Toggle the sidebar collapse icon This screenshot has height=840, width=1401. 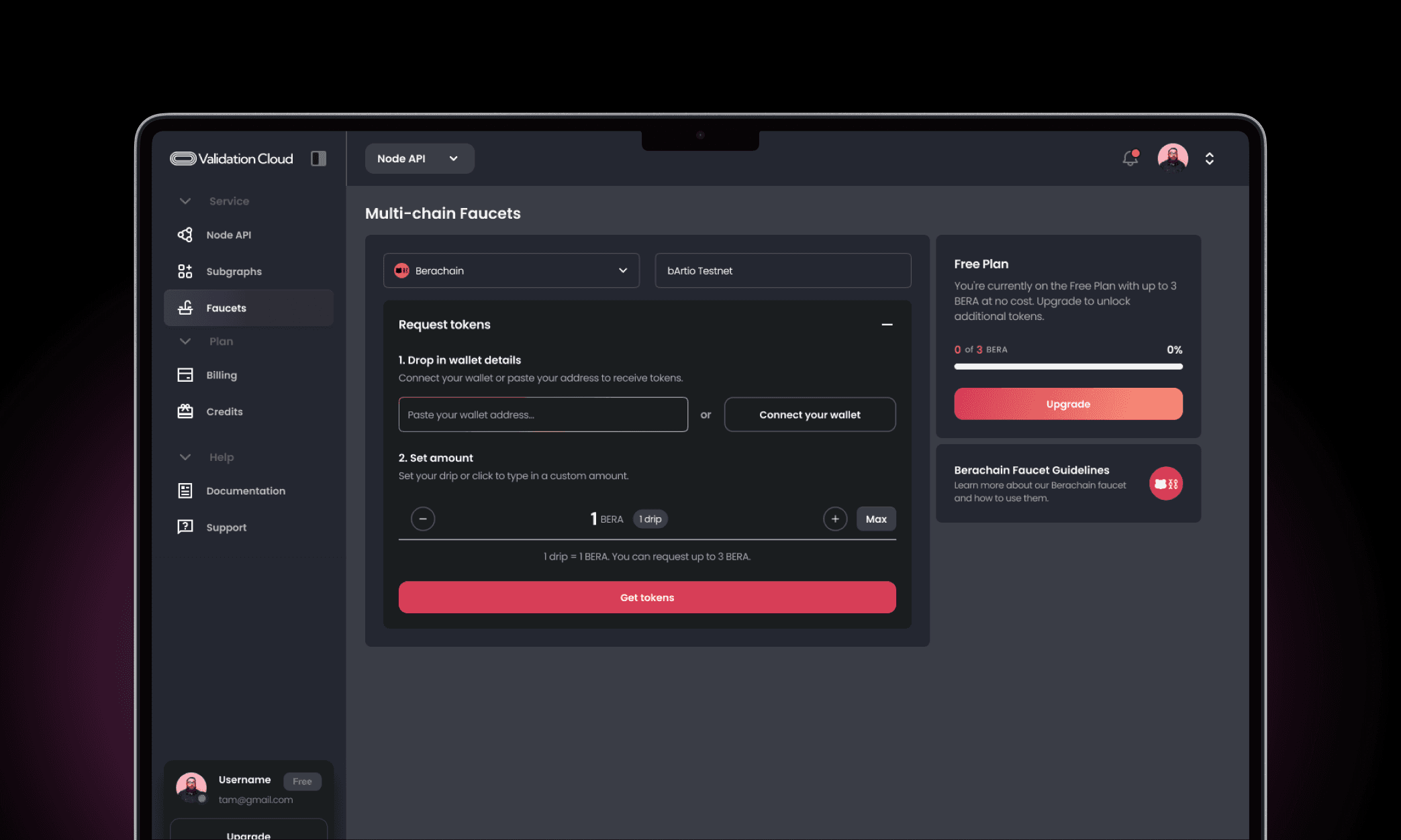pos(318,158)
